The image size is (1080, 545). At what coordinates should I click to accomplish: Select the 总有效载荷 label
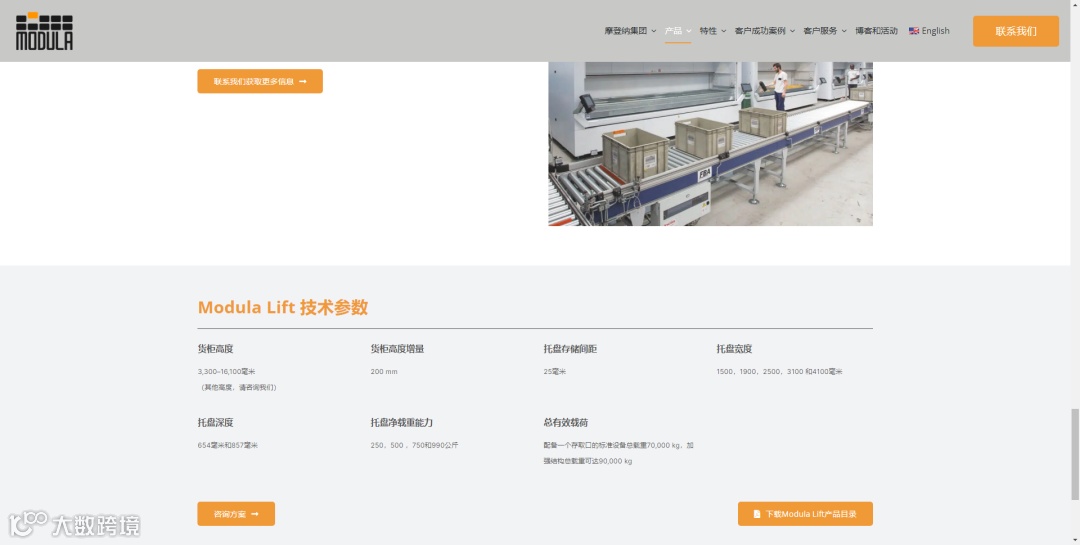(565, 422)
